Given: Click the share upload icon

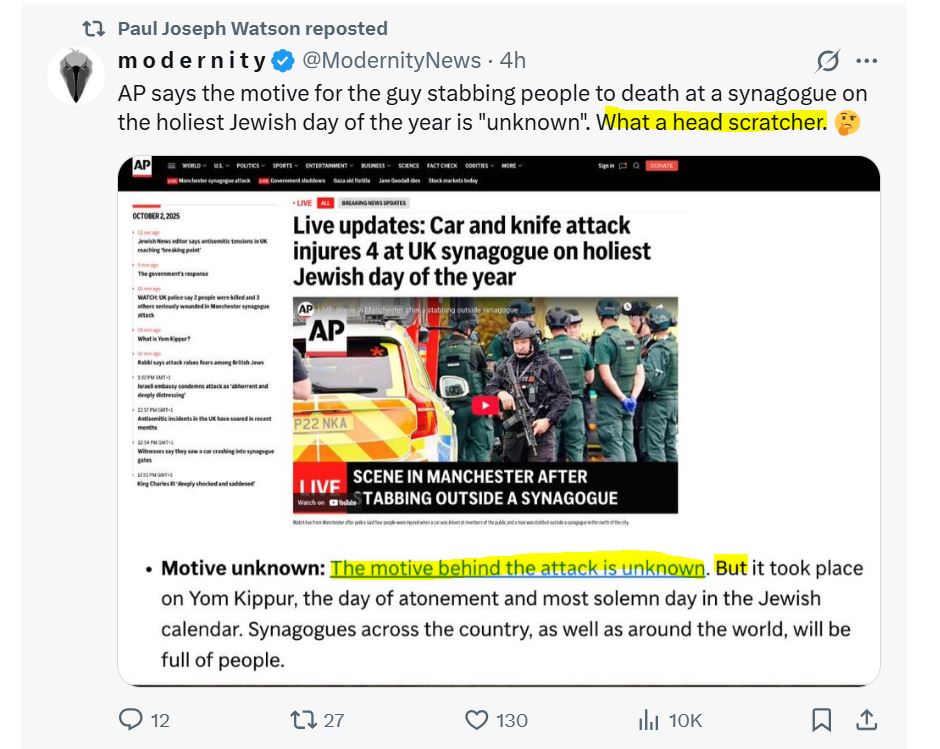Looking at the screenshot, I should click(866, 720).
